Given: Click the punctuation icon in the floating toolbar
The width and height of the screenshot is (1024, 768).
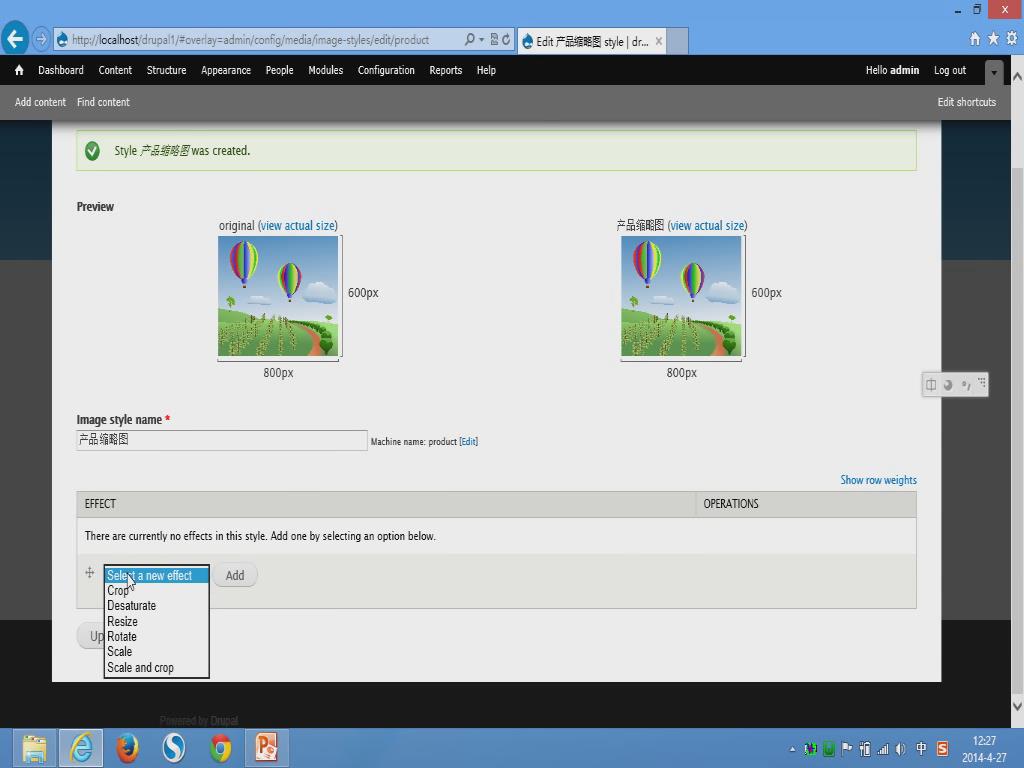Looking at the screenshot, I should pyautogui.click(x=966, y=385).
